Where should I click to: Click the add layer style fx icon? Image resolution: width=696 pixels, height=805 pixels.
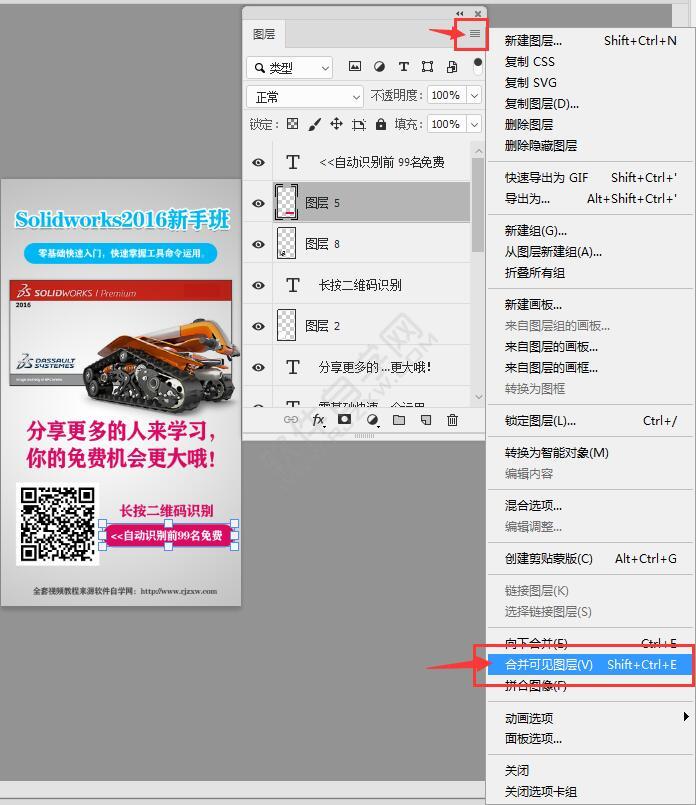319,420
